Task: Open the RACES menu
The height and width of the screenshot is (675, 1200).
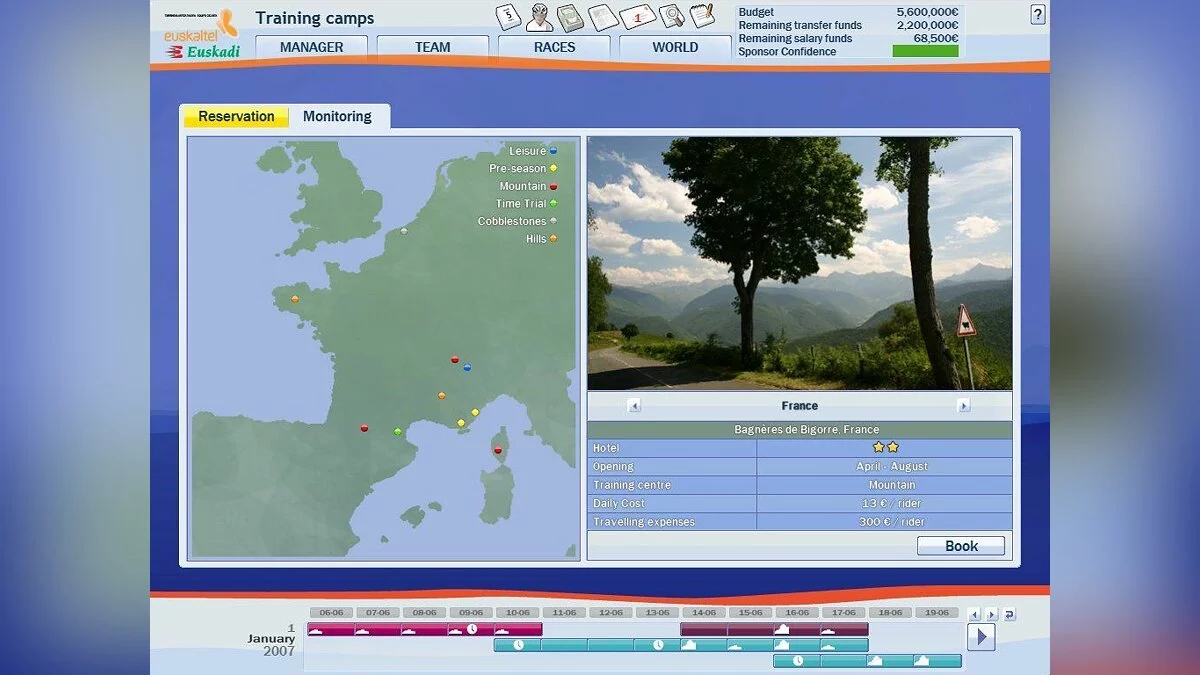Action: [x=554, y=47]
